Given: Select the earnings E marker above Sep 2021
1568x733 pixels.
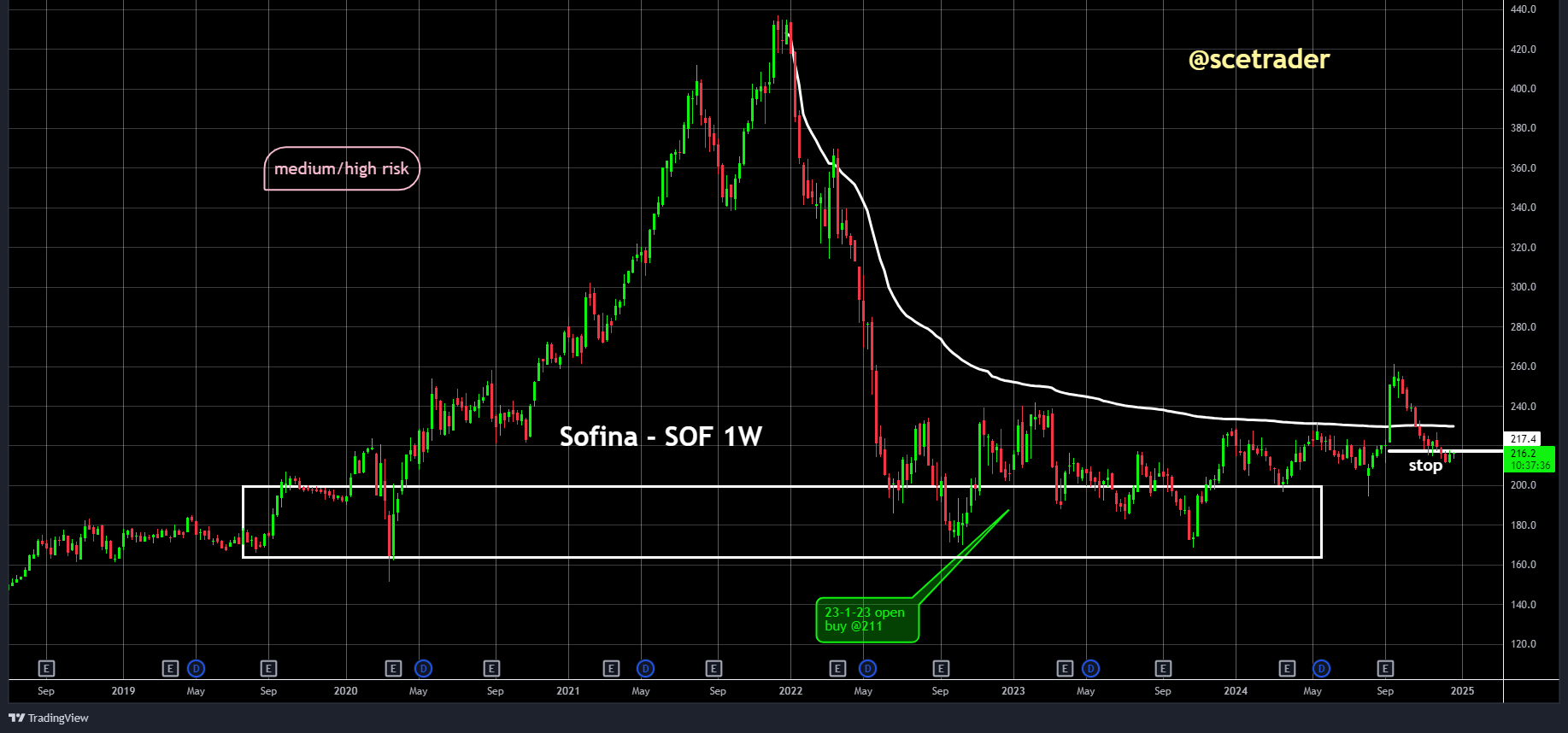Looking at the screenshot, I should (x=714, y=668).
